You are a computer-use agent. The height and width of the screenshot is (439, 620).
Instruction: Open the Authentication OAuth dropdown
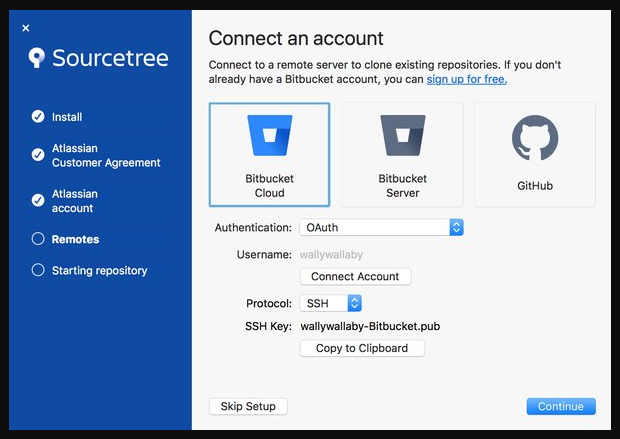click(381, 228)
